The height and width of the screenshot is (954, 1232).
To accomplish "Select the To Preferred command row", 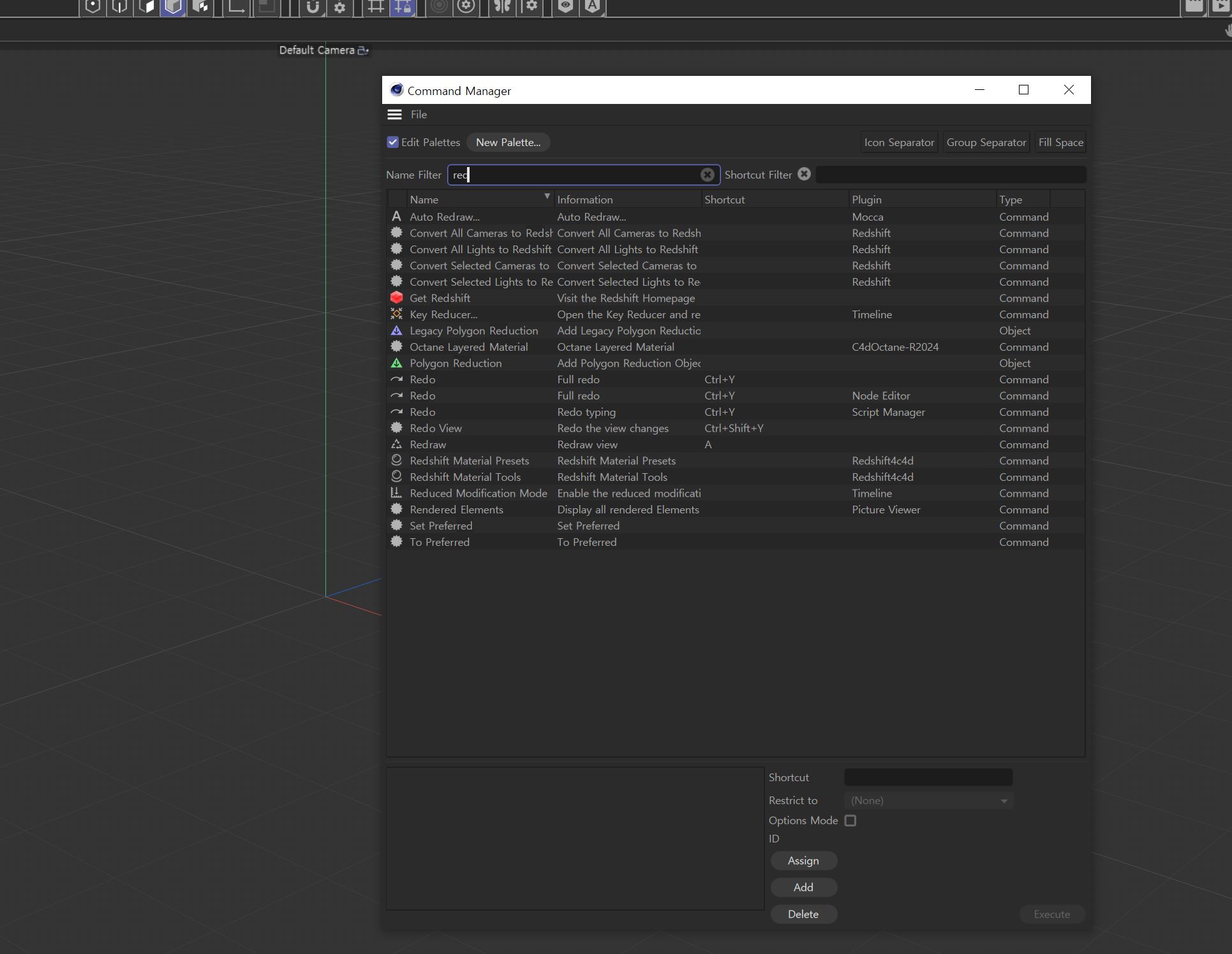I will [x=736, y=542].
